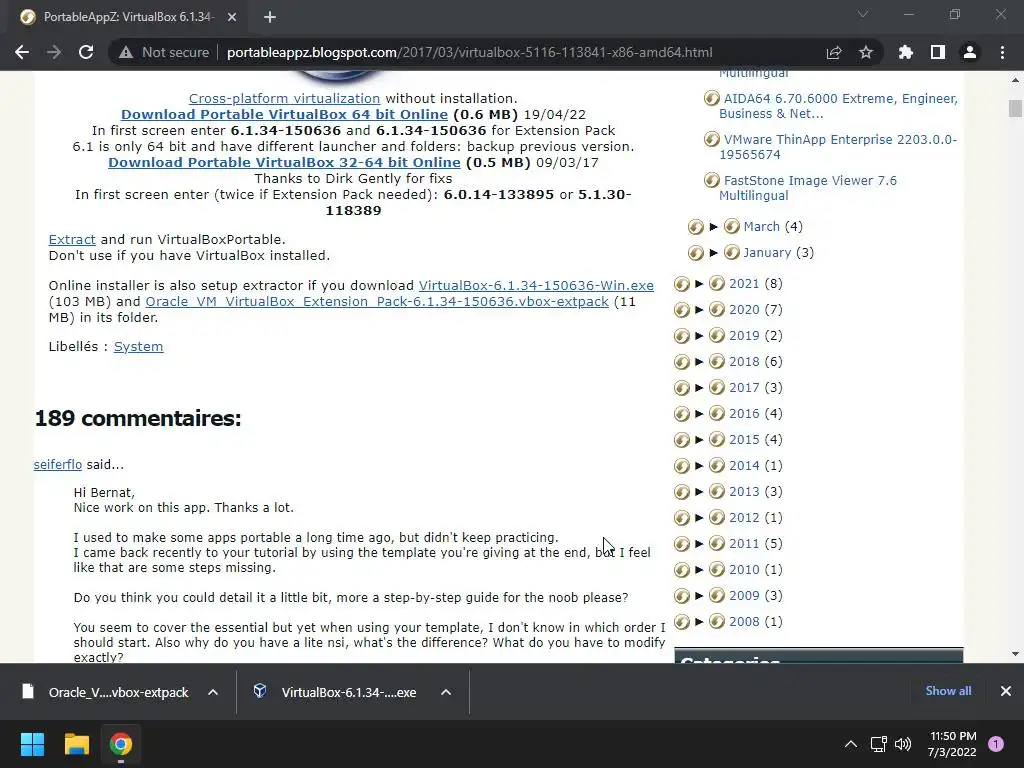Image resolution: width=1024 pixels, height=768 pixels.
Task: Reload the current page
Action: 86,52
